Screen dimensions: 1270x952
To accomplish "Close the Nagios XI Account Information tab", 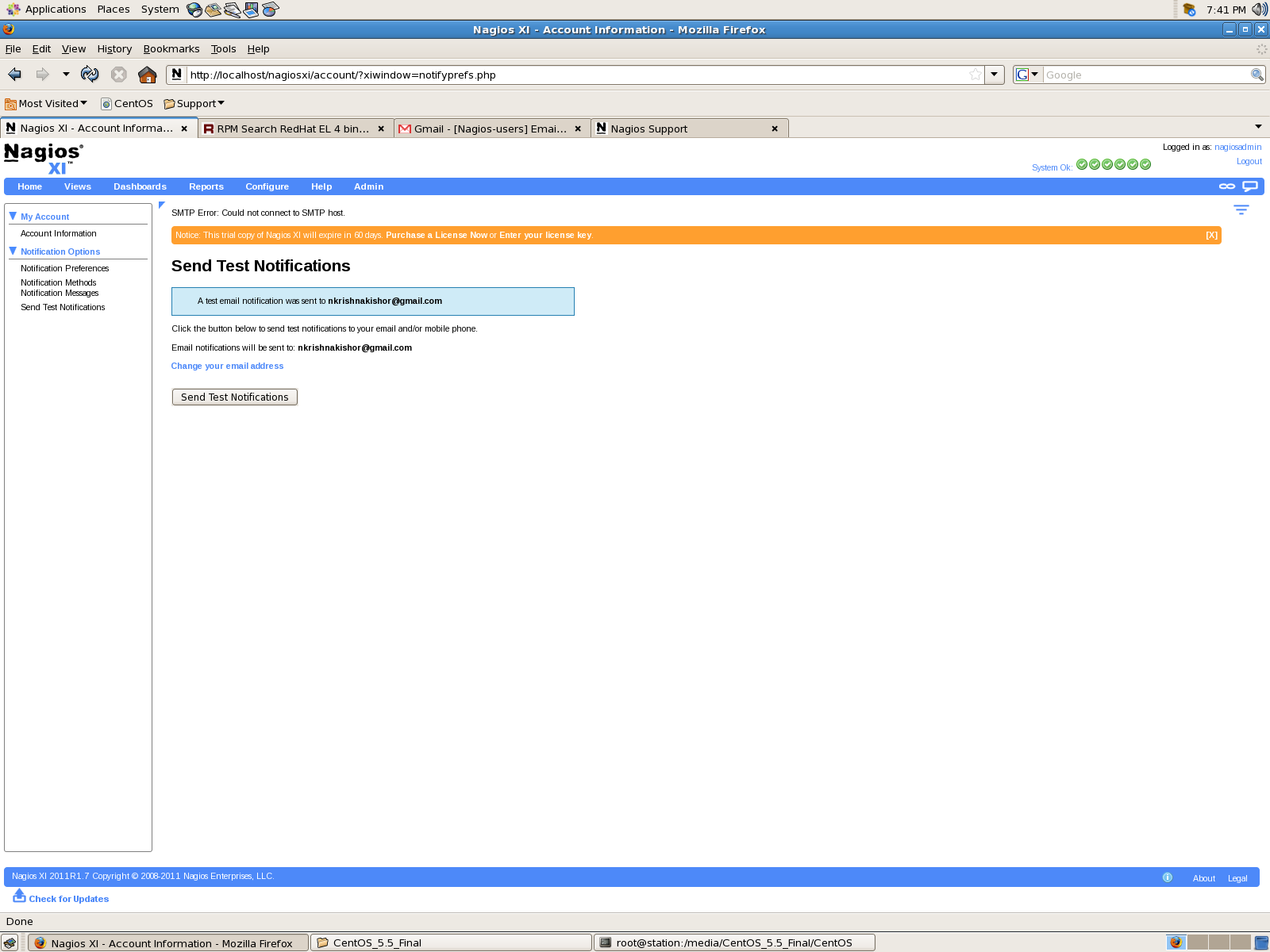I will [184, 129].
